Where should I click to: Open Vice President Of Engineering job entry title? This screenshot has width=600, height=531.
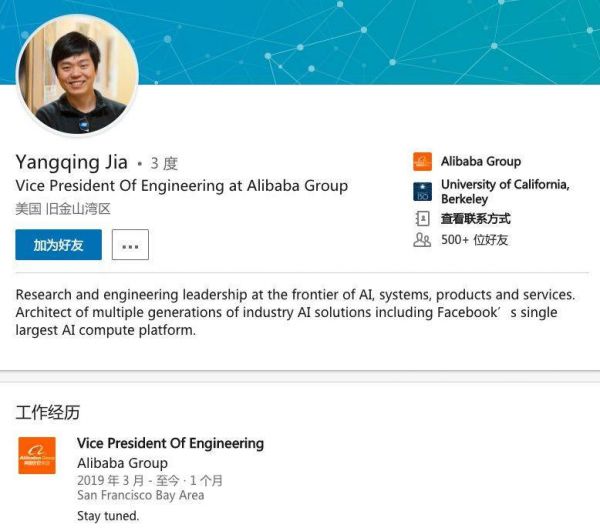170,443
